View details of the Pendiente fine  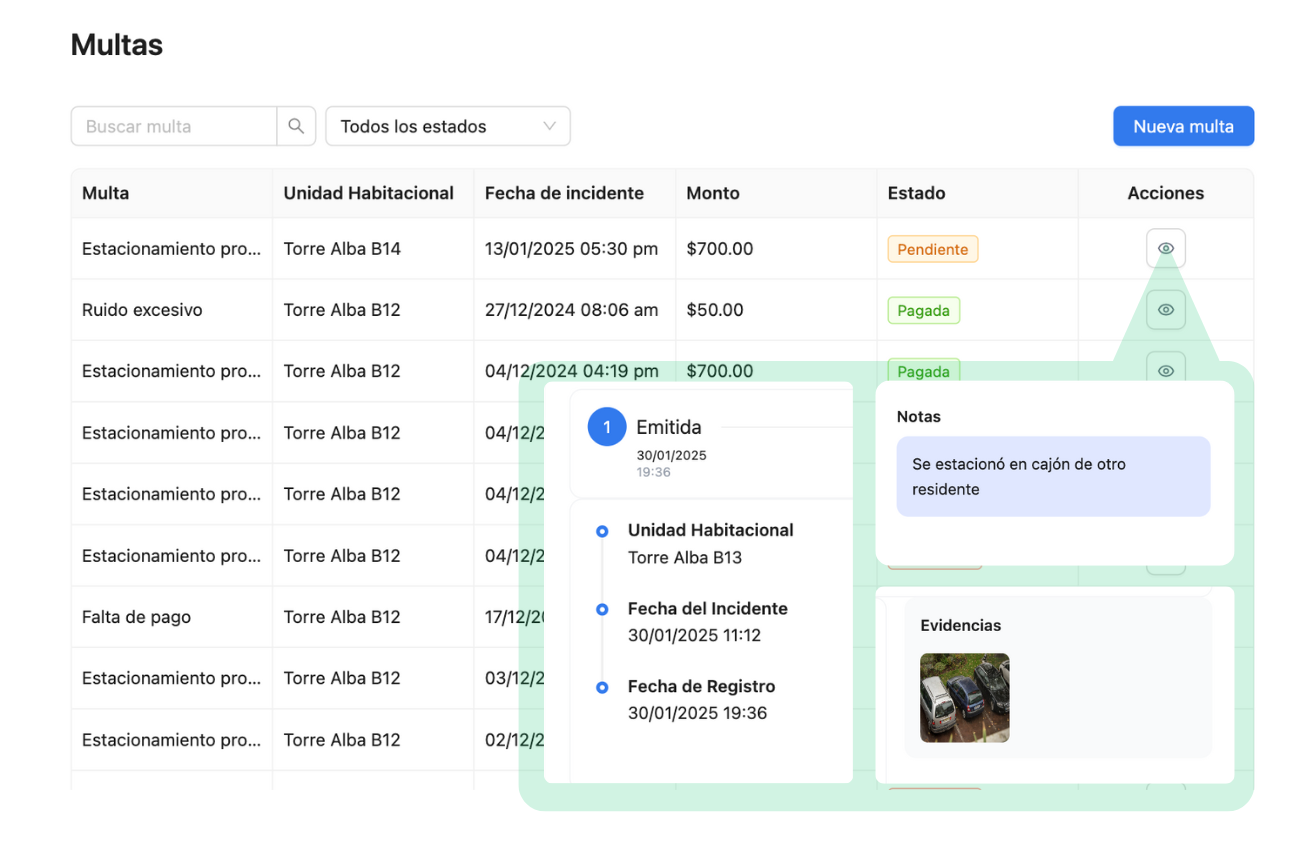point(1165,248)
